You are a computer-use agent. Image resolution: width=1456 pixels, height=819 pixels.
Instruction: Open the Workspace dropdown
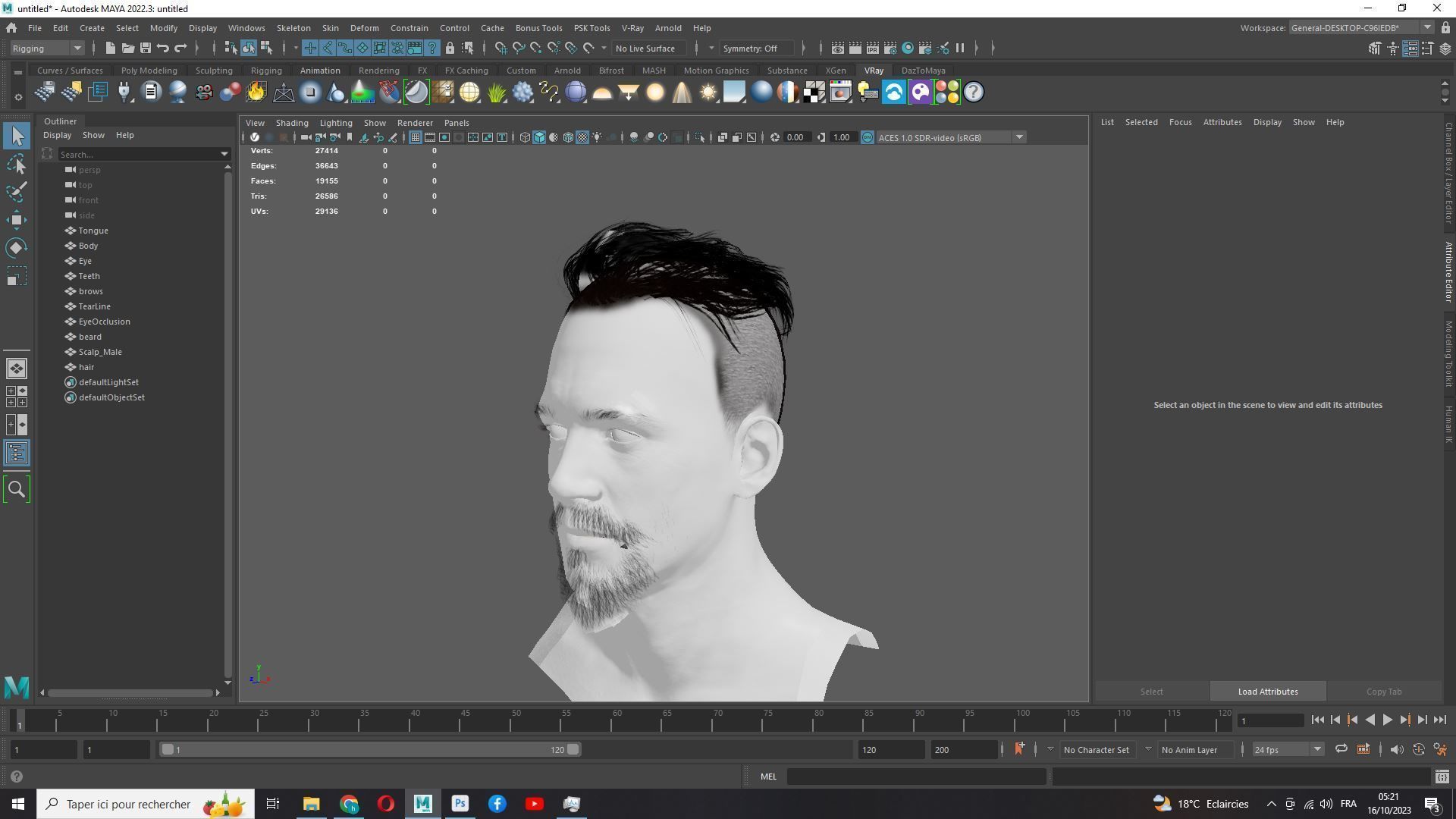(1360, 28)
